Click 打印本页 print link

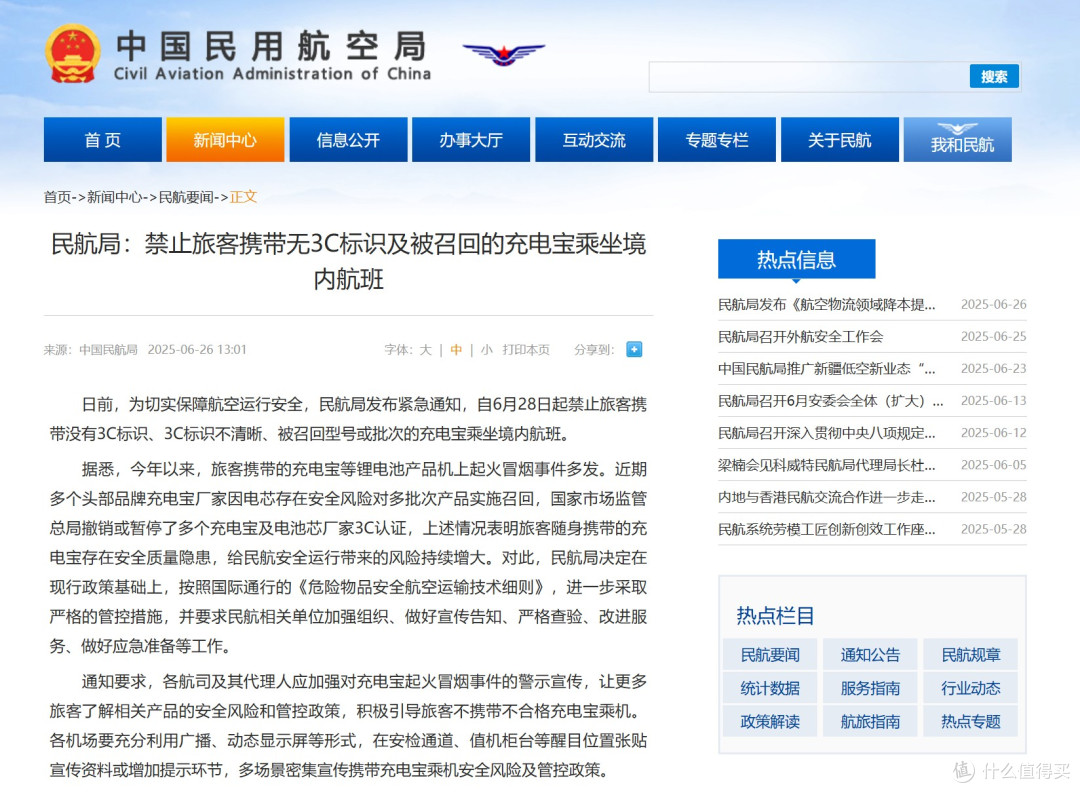526,350
